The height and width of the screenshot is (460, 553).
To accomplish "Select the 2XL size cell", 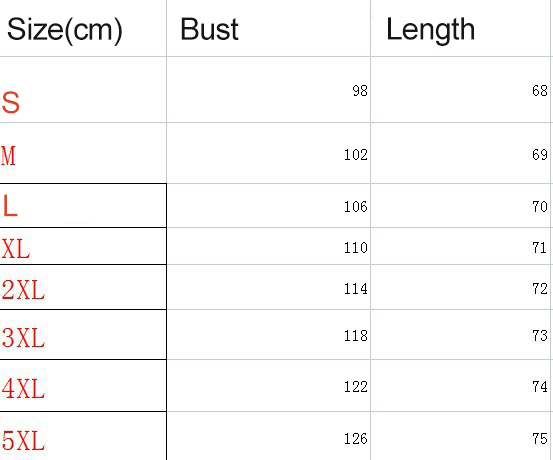I will [83, 287].
